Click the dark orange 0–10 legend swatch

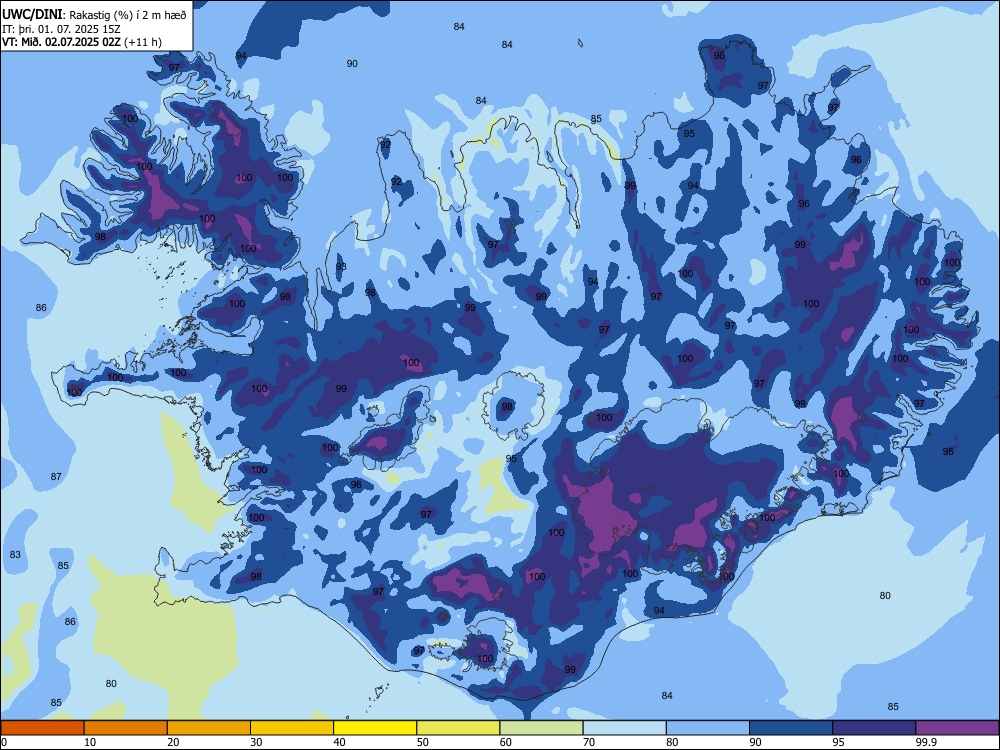[x=42, y=728]
